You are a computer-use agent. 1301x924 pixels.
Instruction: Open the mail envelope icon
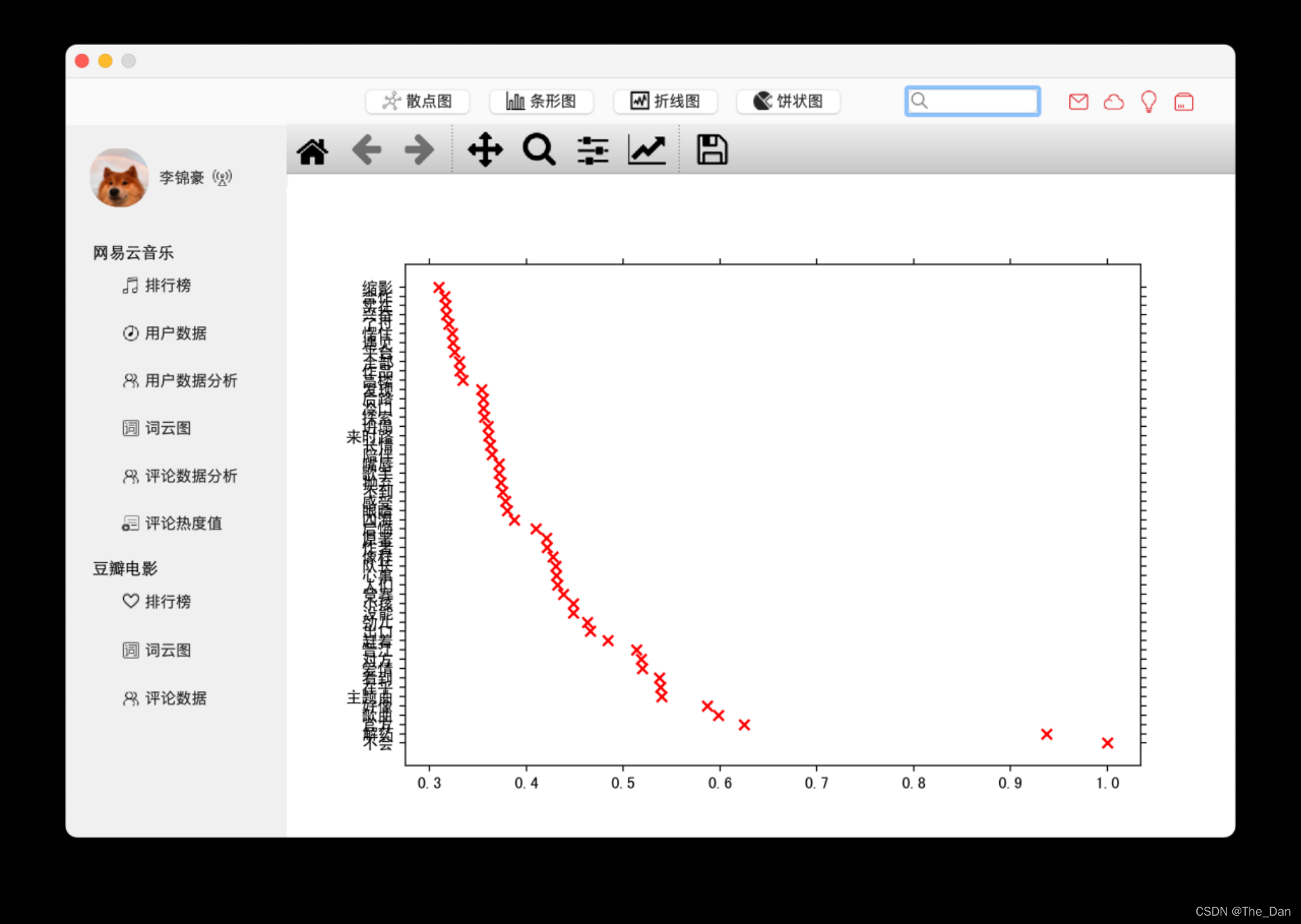click(x=1078, y=101)
